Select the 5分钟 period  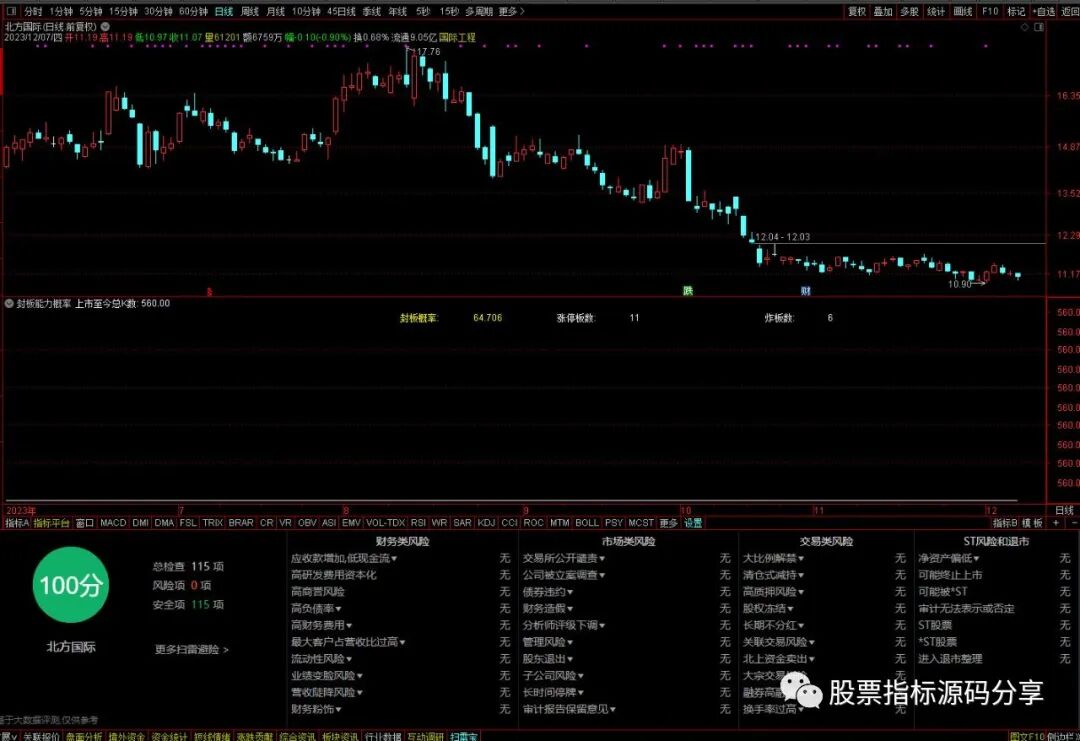90,12
